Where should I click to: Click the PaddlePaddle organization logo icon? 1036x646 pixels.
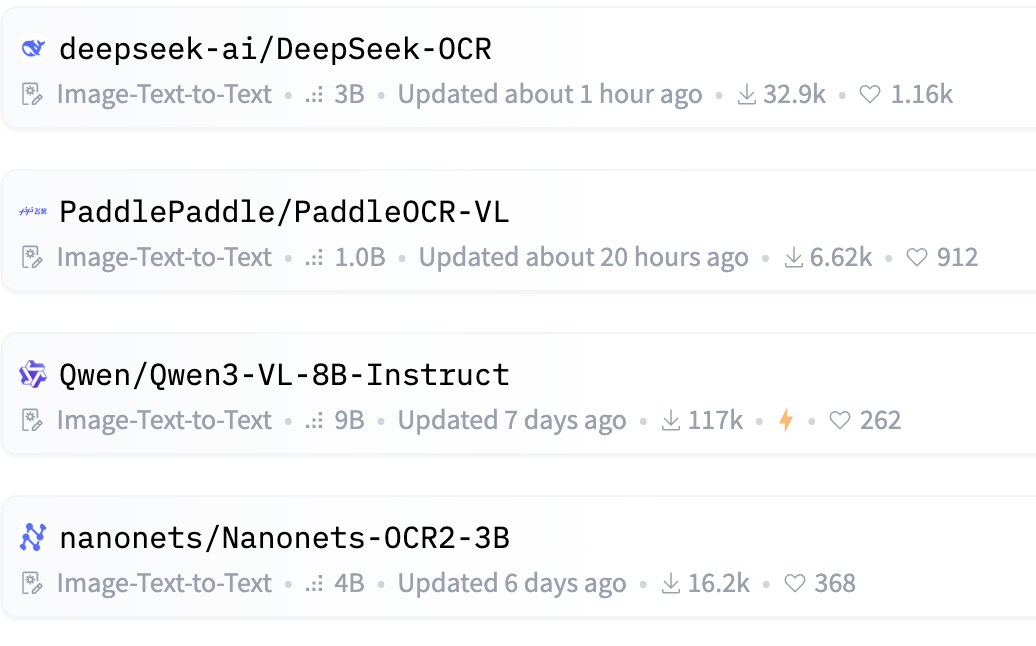pos(33,211)
